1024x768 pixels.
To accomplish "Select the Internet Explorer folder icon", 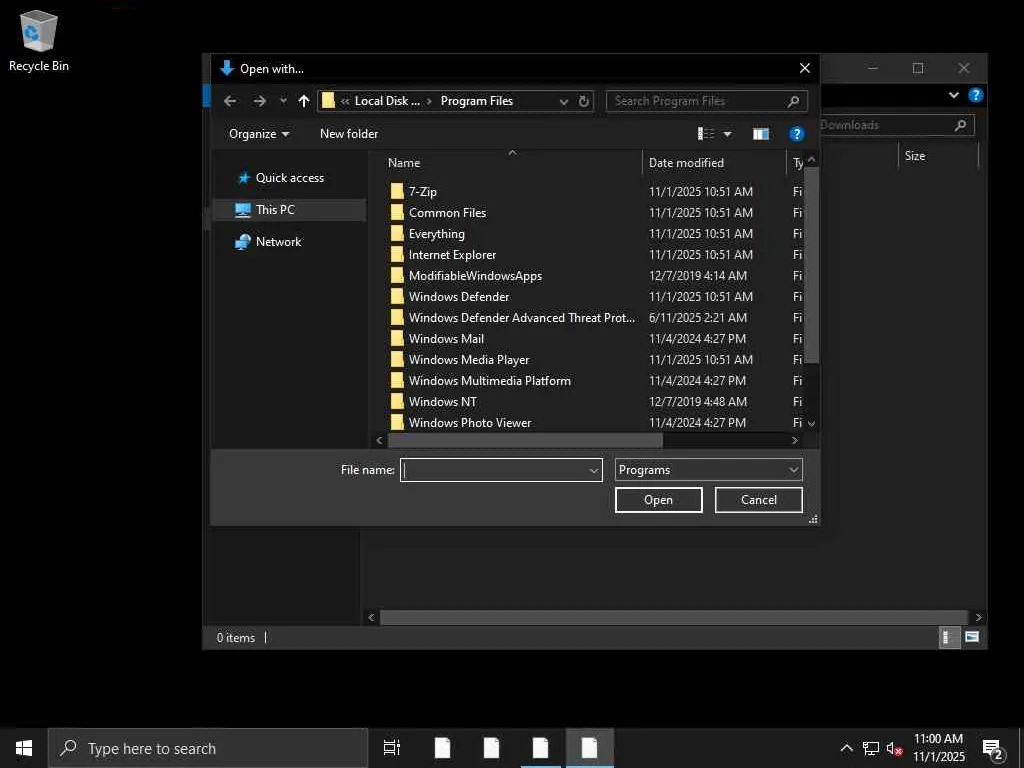I will click(397, 254).
